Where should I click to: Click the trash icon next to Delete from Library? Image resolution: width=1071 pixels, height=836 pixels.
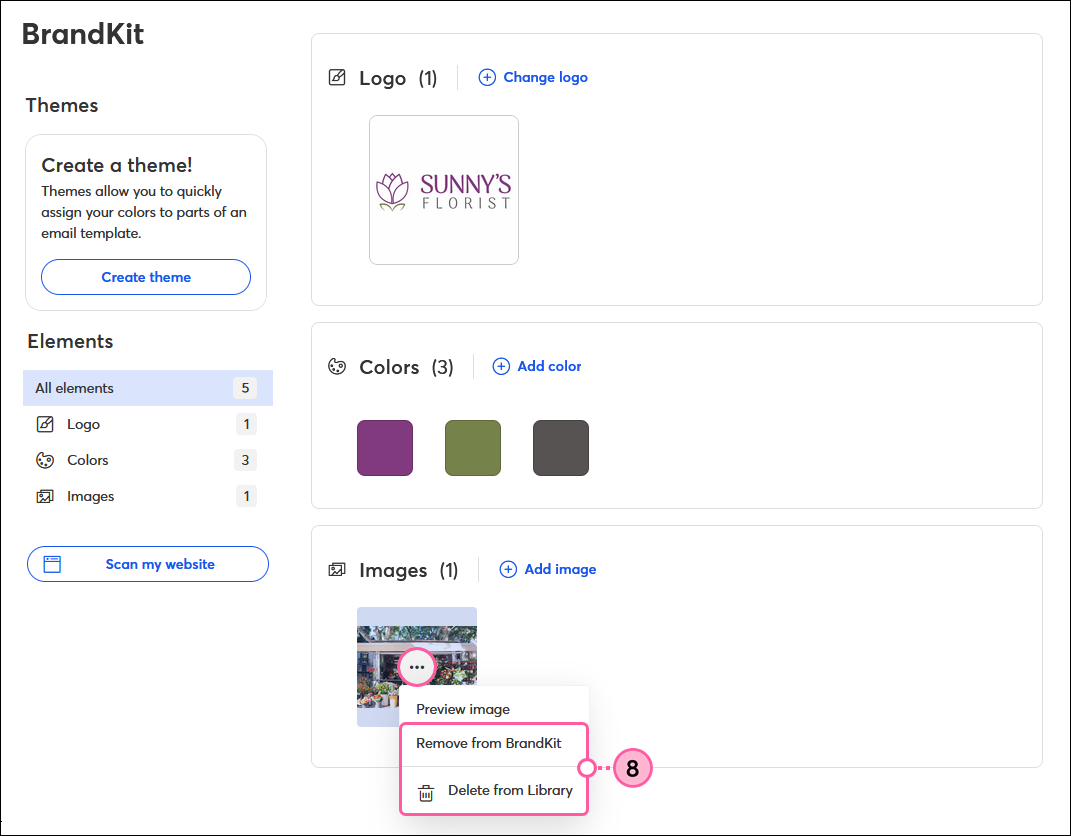[426, 792]
